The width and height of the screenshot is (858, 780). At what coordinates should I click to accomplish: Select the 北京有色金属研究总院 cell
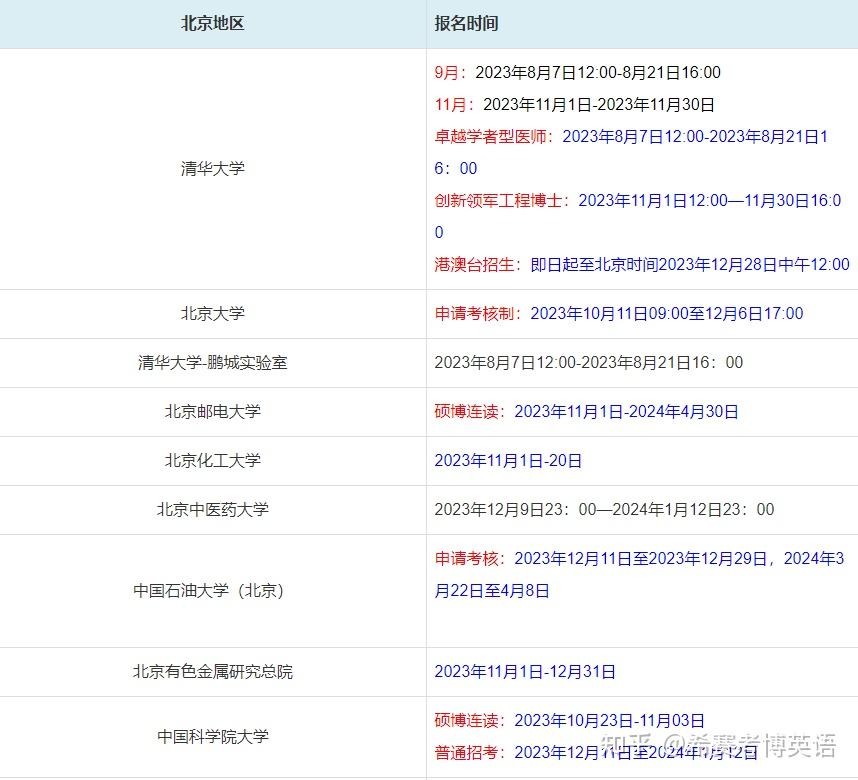(212, 672)
